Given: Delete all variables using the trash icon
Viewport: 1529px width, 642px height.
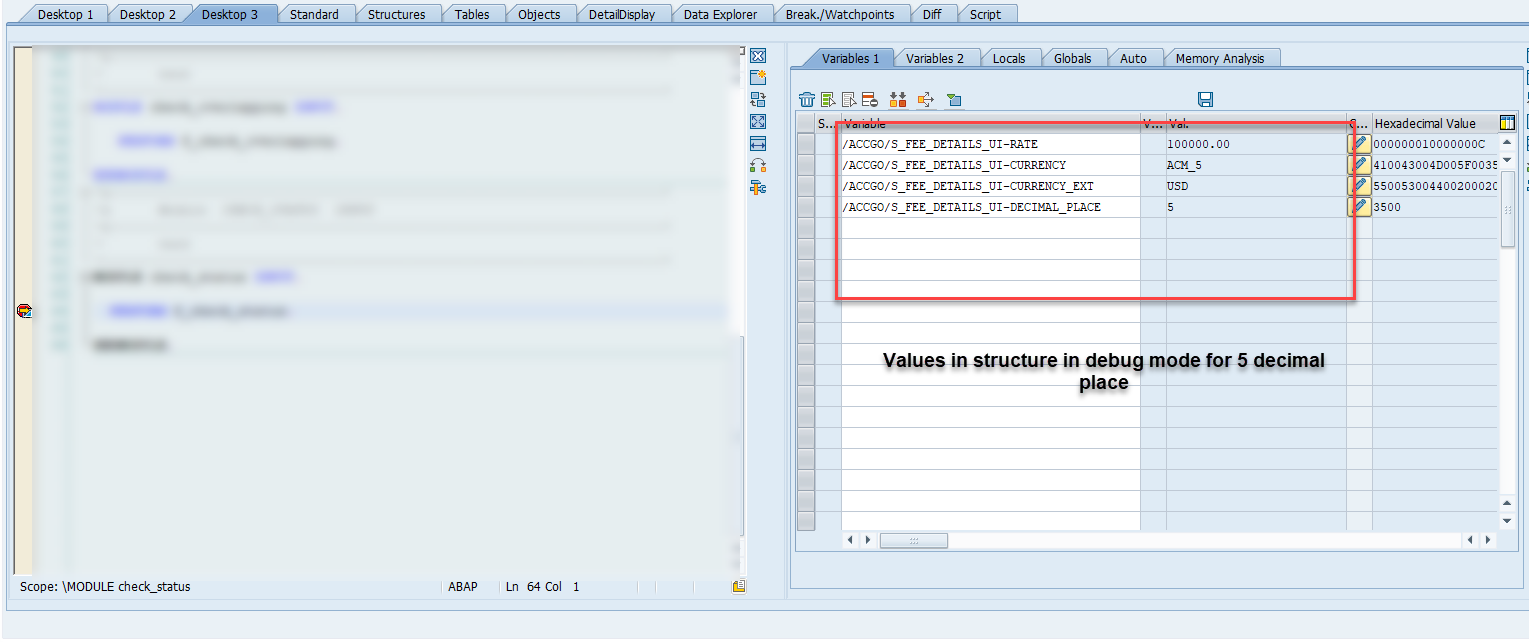Looking at the screenshot, I should coord(808,100).
